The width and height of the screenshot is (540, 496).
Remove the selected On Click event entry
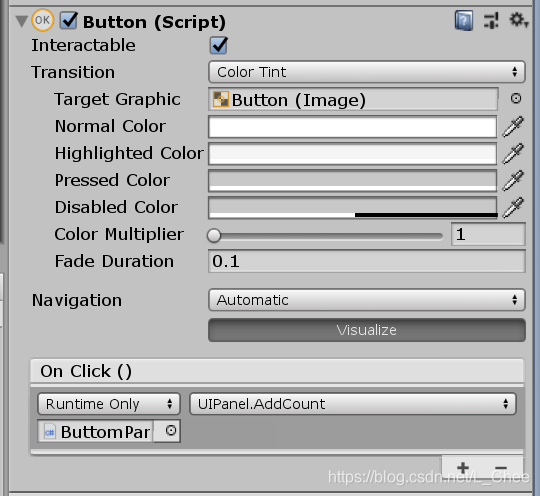coord(501,467)
